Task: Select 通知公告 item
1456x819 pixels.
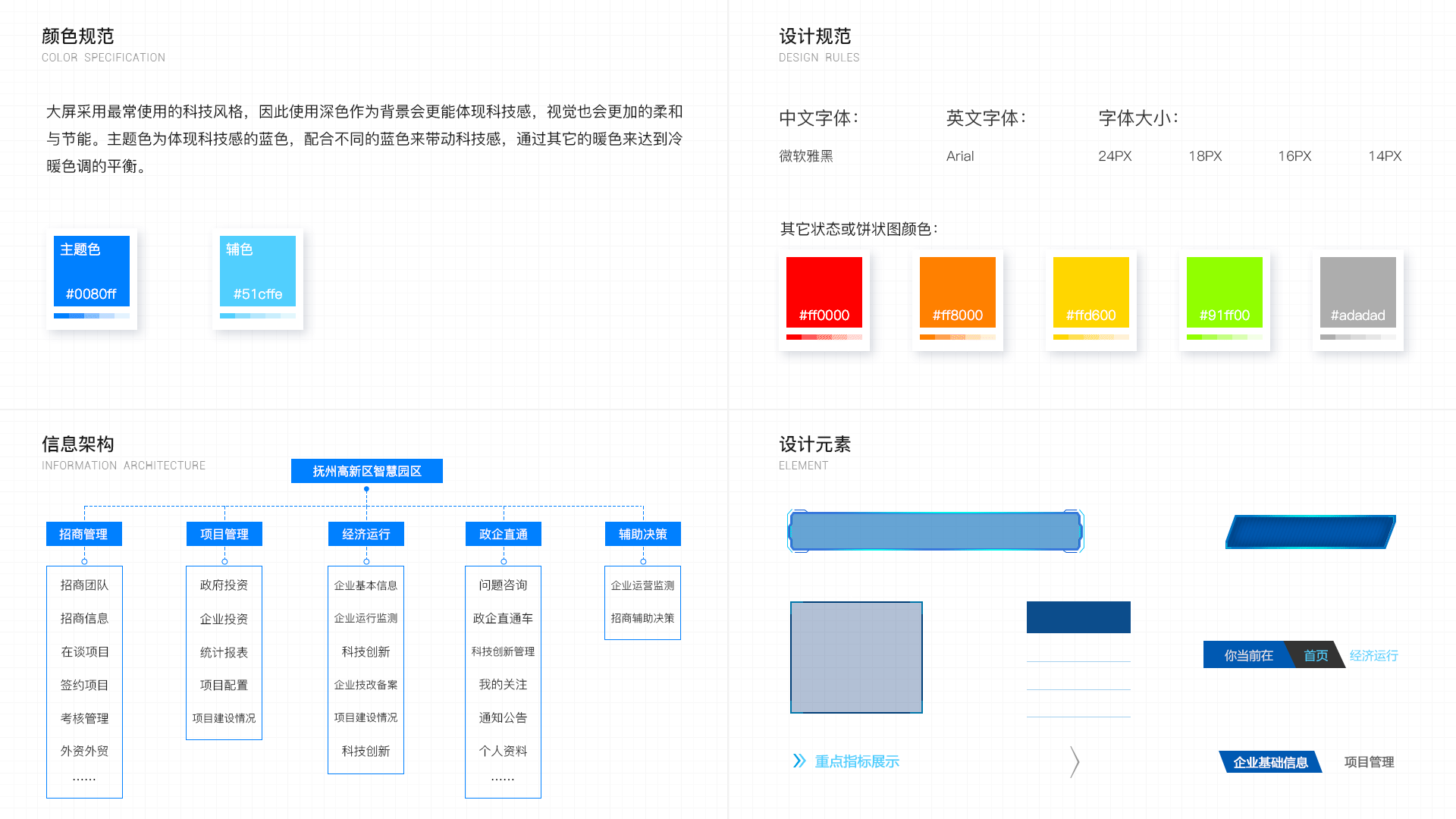Action: pos(503,717)
